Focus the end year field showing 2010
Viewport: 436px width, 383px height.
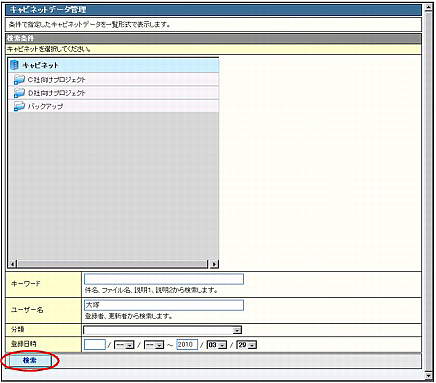[x=187, y=345]
